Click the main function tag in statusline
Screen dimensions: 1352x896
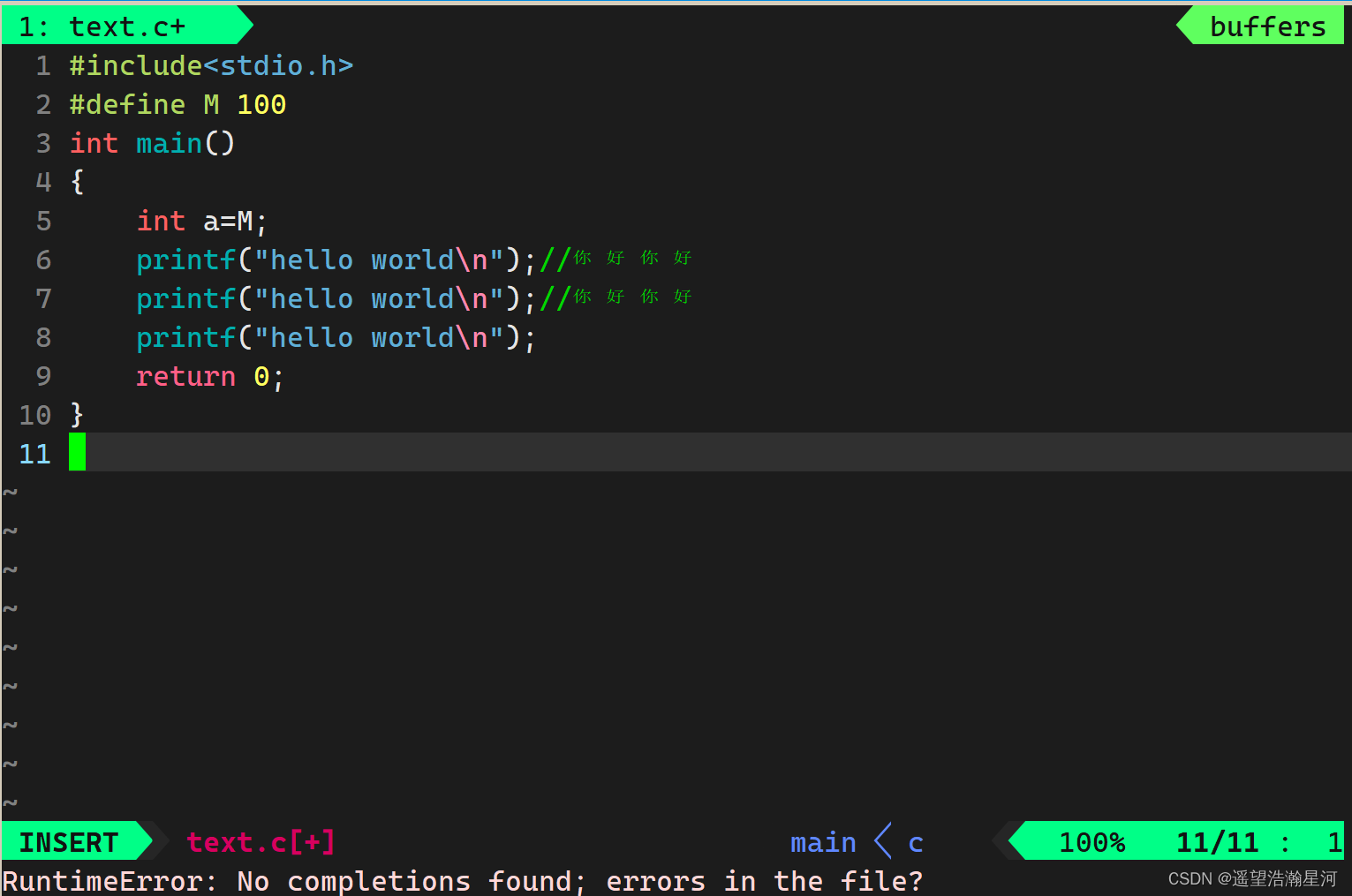[823, 842]
